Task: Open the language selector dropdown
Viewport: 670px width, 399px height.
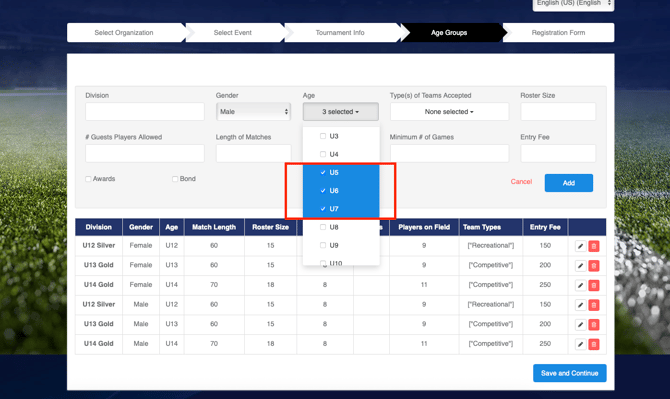Action: 573,4
